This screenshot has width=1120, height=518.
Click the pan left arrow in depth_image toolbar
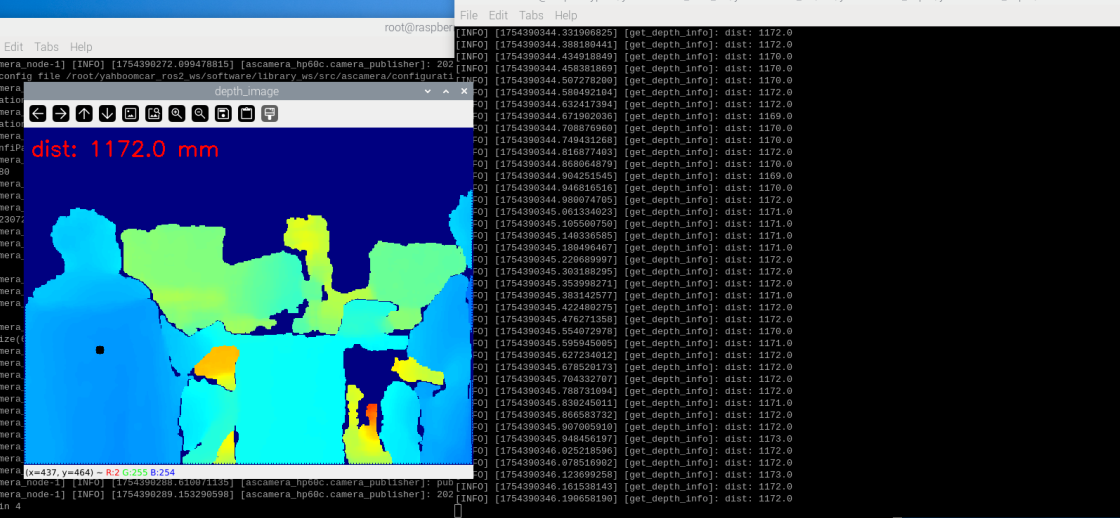(x=38, y=114)
